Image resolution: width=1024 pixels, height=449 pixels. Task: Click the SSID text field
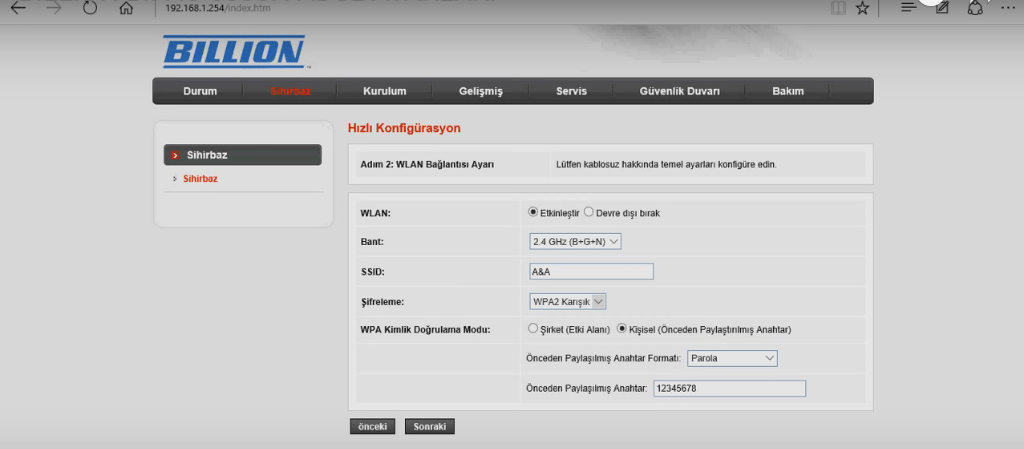[590, 271]
